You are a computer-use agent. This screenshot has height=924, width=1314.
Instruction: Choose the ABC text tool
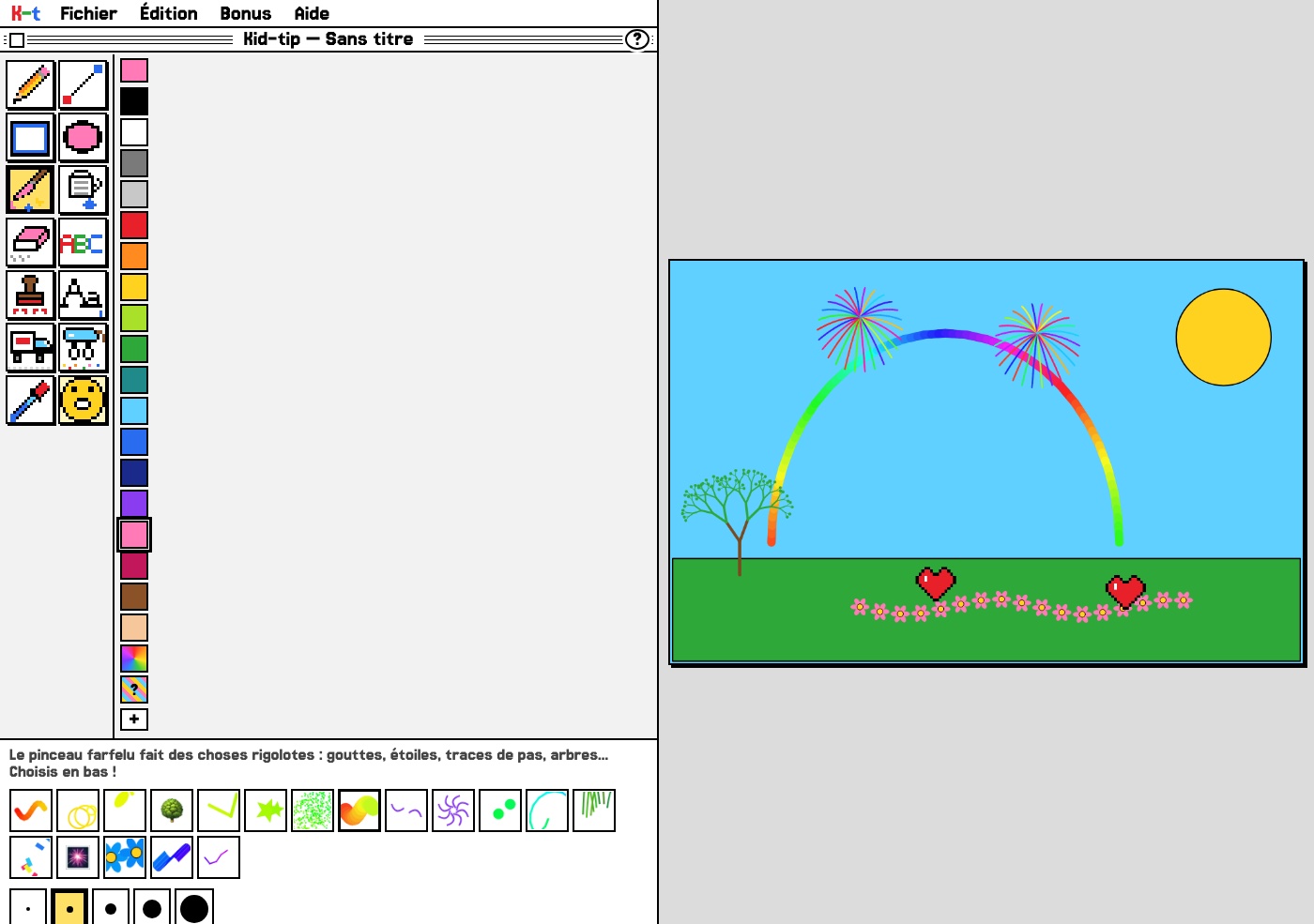(x=84, y=242)
